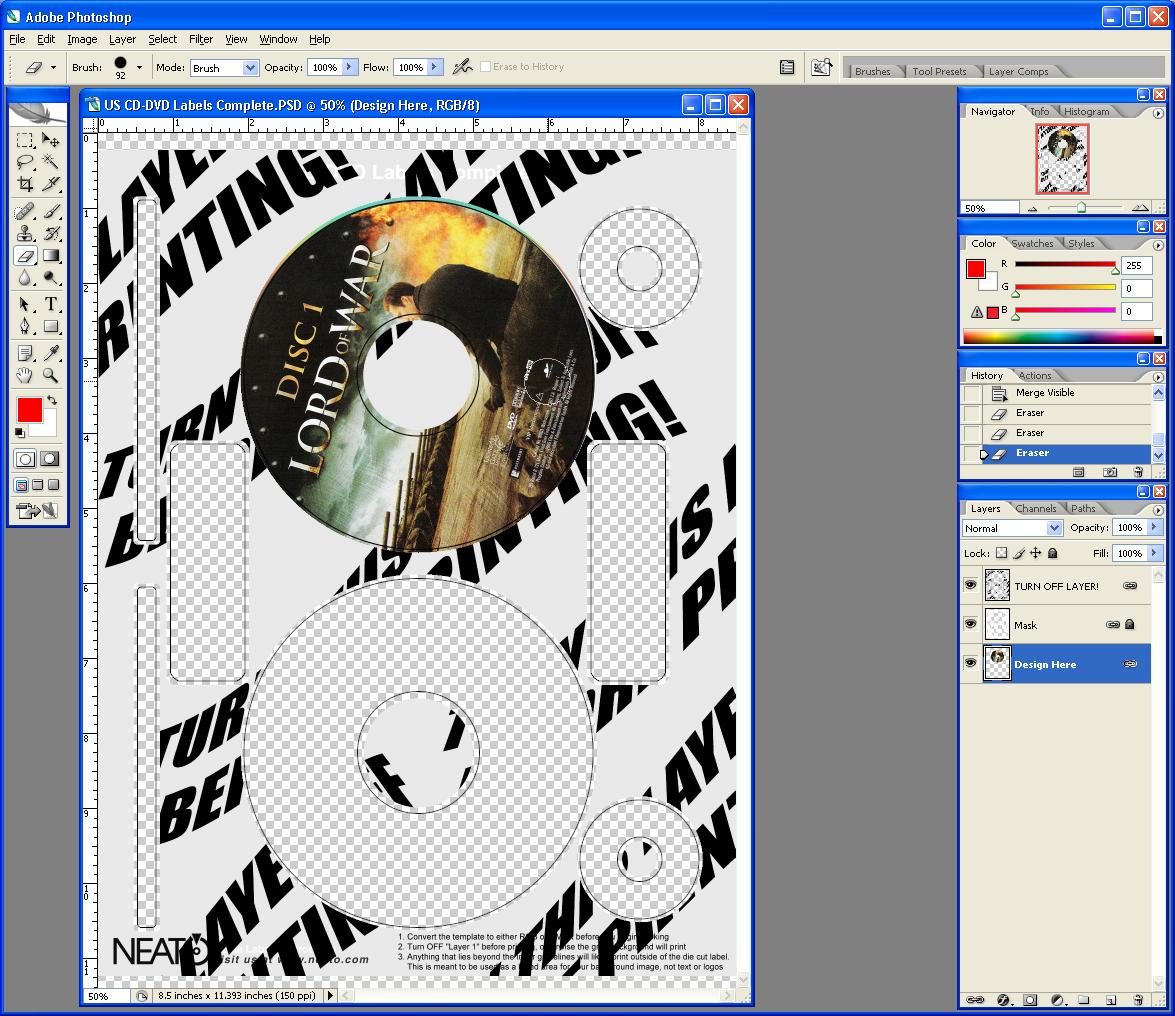Hide the Mask layer
Viewport: 1175px width, 1016px height.
pyautogui.click(x=970, y=624)
